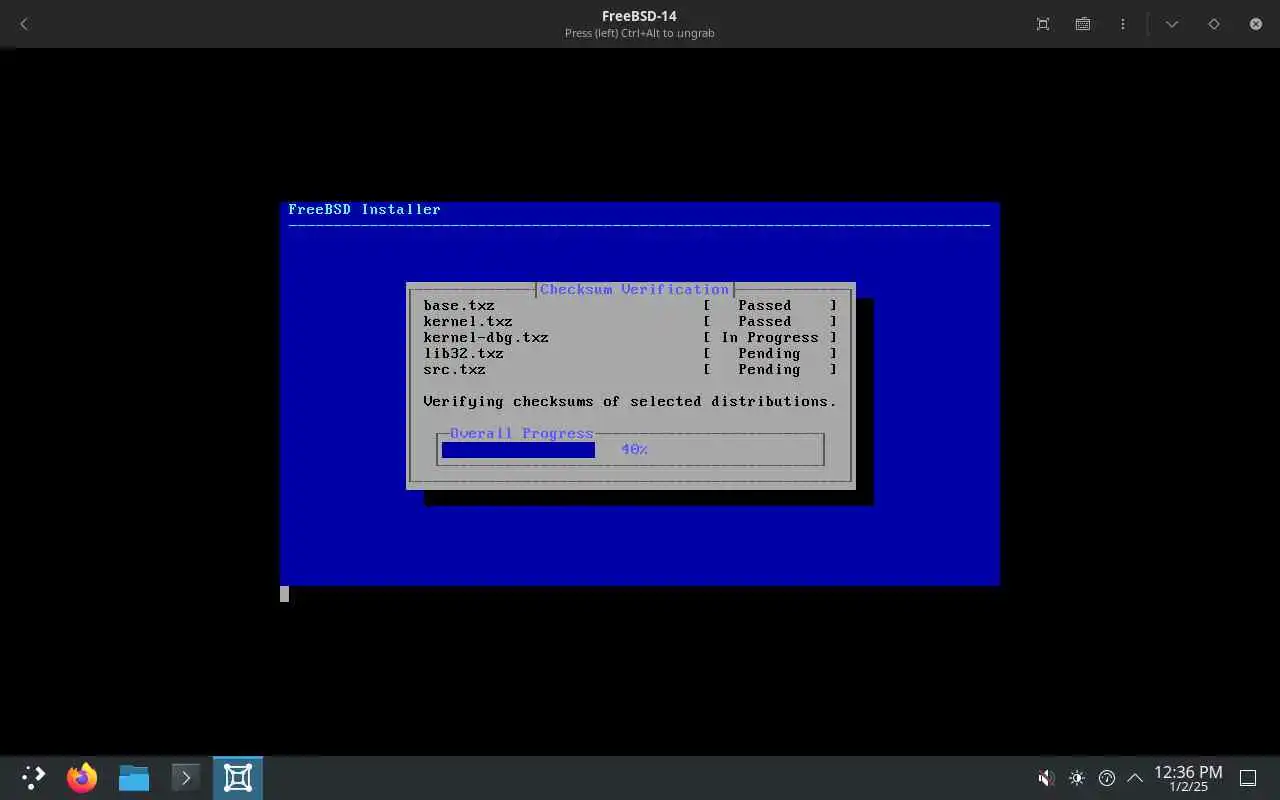Click the kernel-dbg.txz row
The image size is (1280, 800).
[x=630, y=337]
